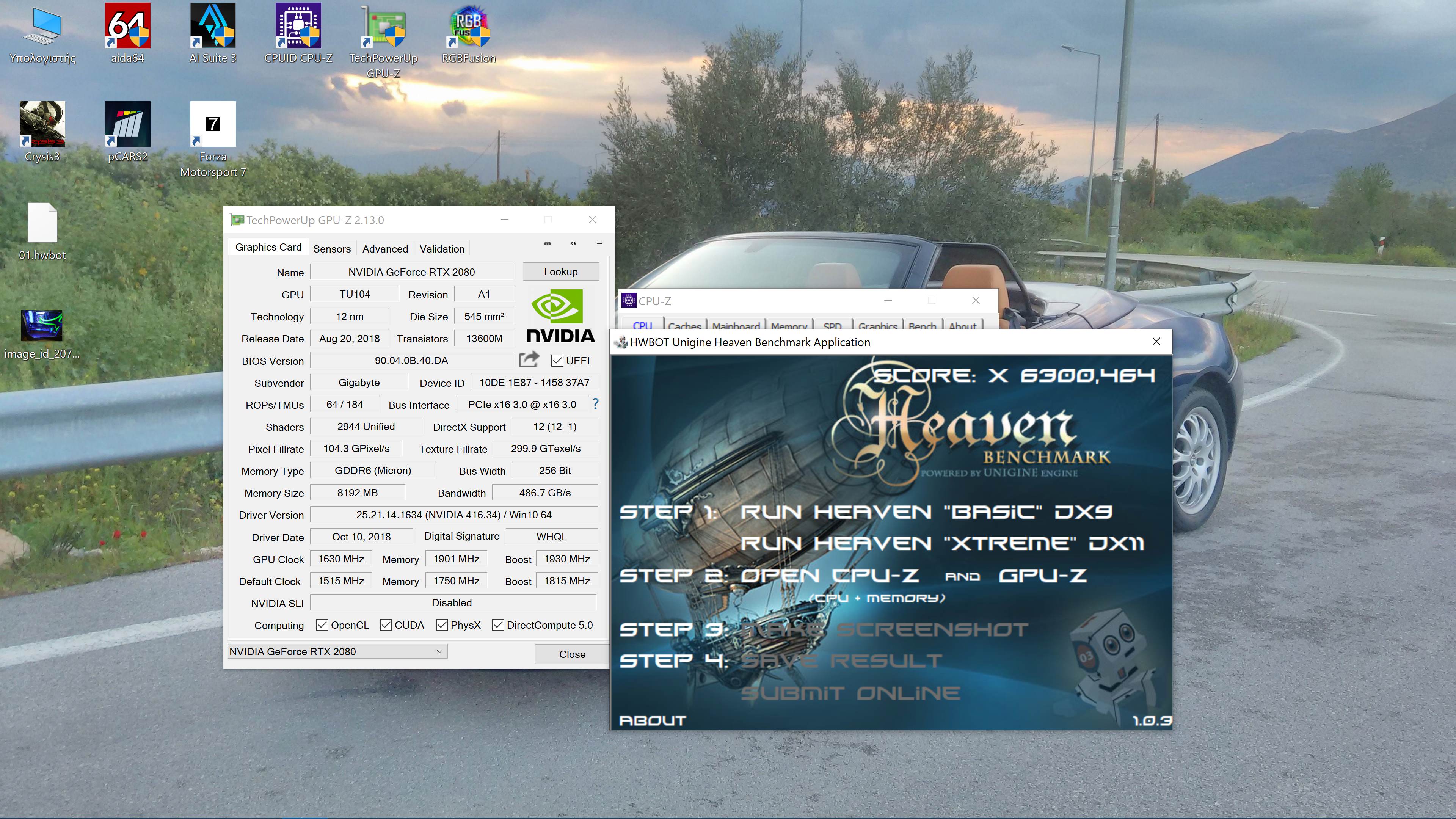1456x819 pixels.
Task: Open the GPU selection dropdown in GPU-Z
Action: pyautogui.click(x=337, y=652)
